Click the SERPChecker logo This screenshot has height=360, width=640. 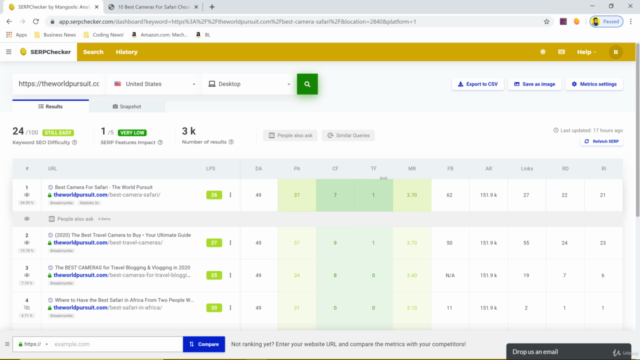(x=46, y=52)
